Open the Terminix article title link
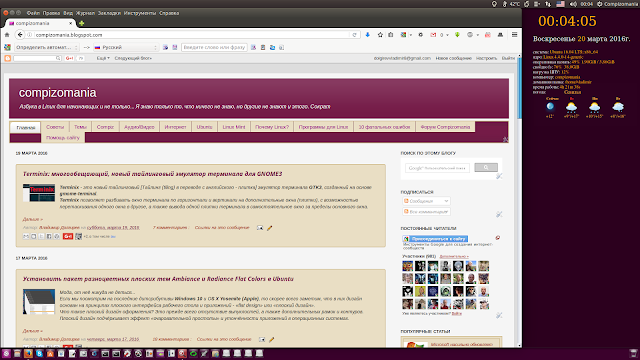Image resolution: width=640 pixels, height=360 pixels. point(153,174)
